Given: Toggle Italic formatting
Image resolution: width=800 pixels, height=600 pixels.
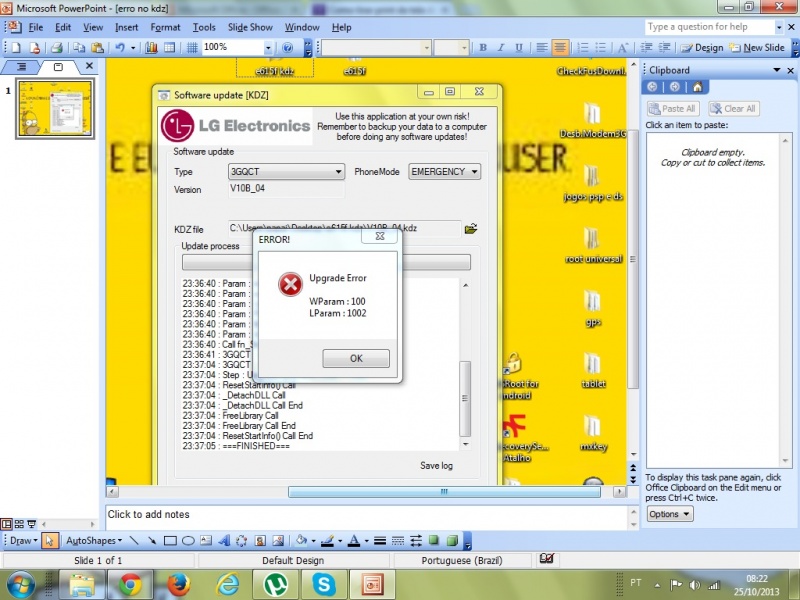Looking at the screenshot, I should coord(501,48).
